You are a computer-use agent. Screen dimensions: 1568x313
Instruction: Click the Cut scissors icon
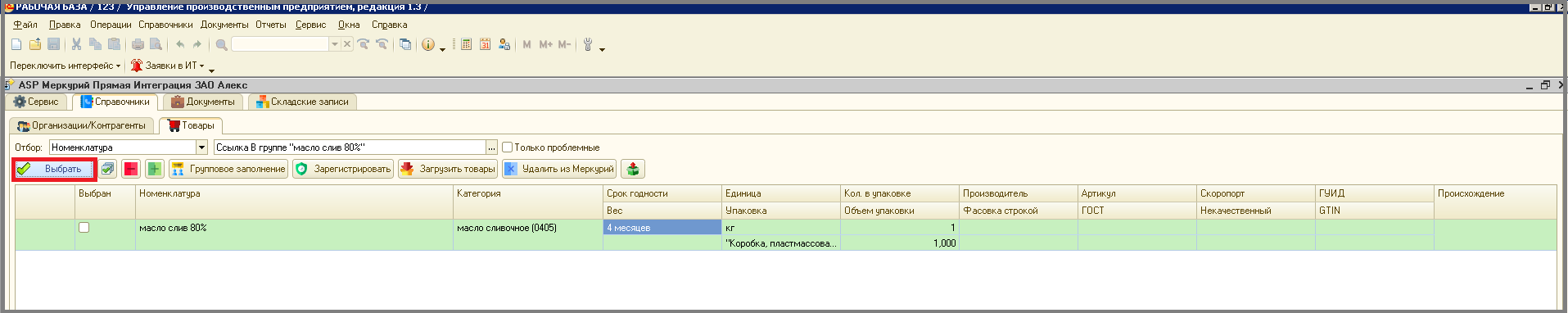76,44
